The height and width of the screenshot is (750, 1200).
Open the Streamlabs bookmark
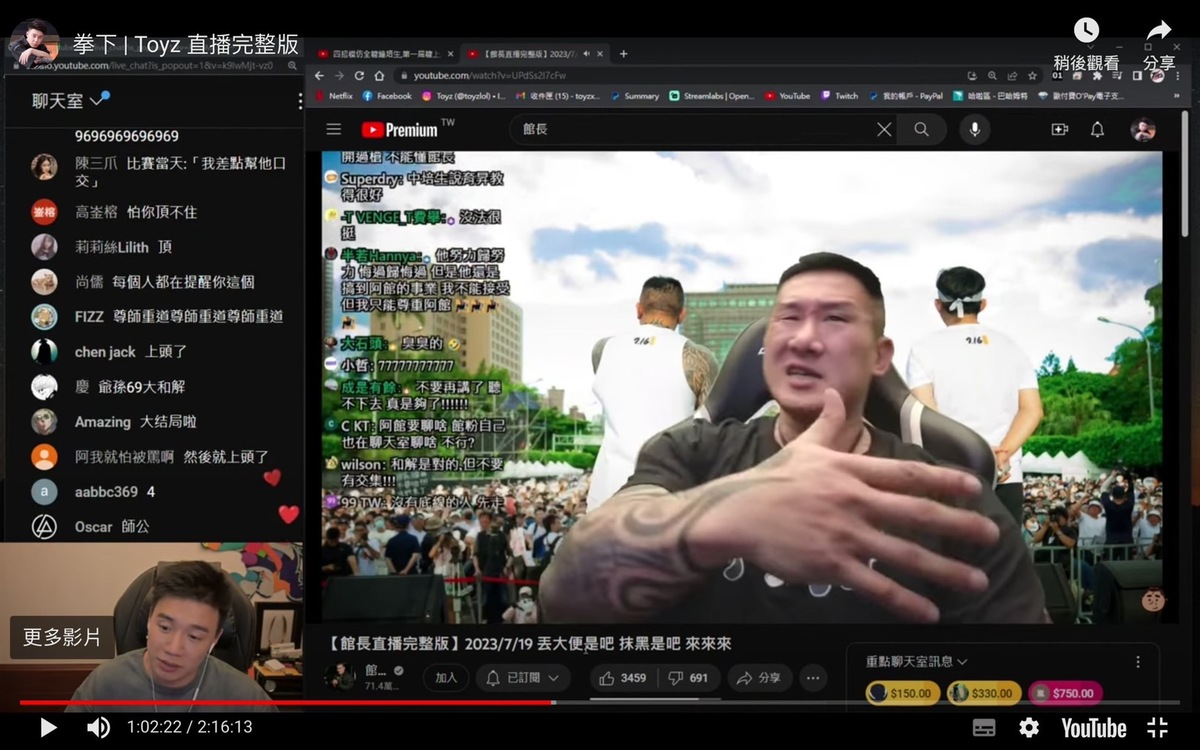pos(712,96)
